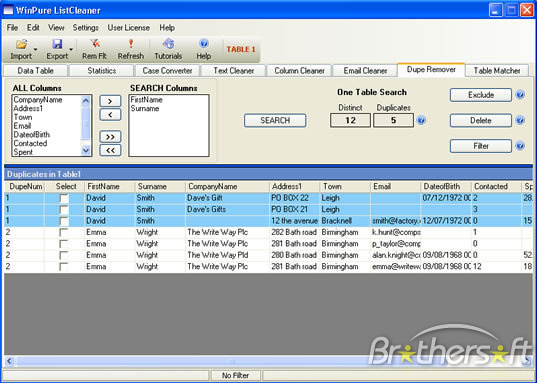
Task: Click the single right arrow move button
Action: pyautogui.click(x=110, y=101)
